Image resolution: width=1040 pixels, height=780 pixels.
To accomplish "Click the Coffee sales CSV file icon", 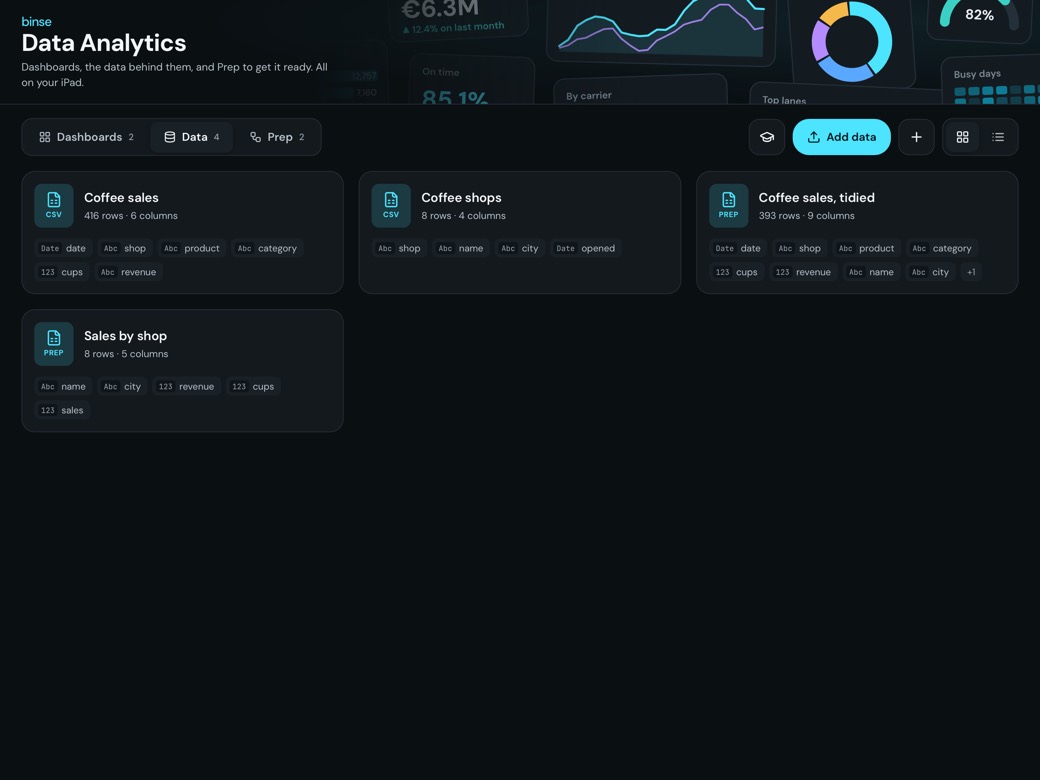I will pyautogui.click(x=54, y=206).
